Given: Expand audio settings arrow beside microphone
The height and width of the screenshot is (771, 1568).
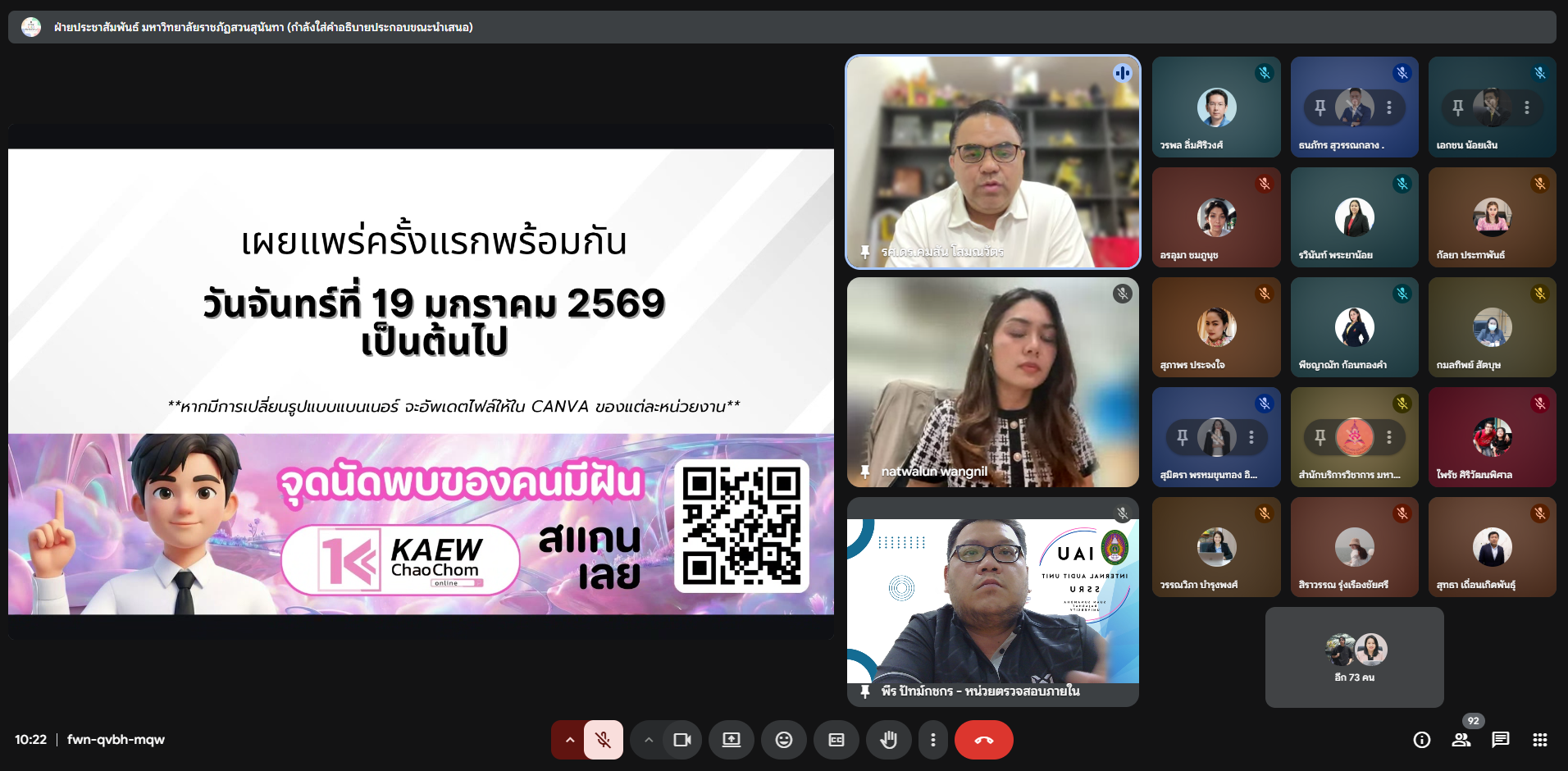Looking at the screenshot, I should 569,740.
